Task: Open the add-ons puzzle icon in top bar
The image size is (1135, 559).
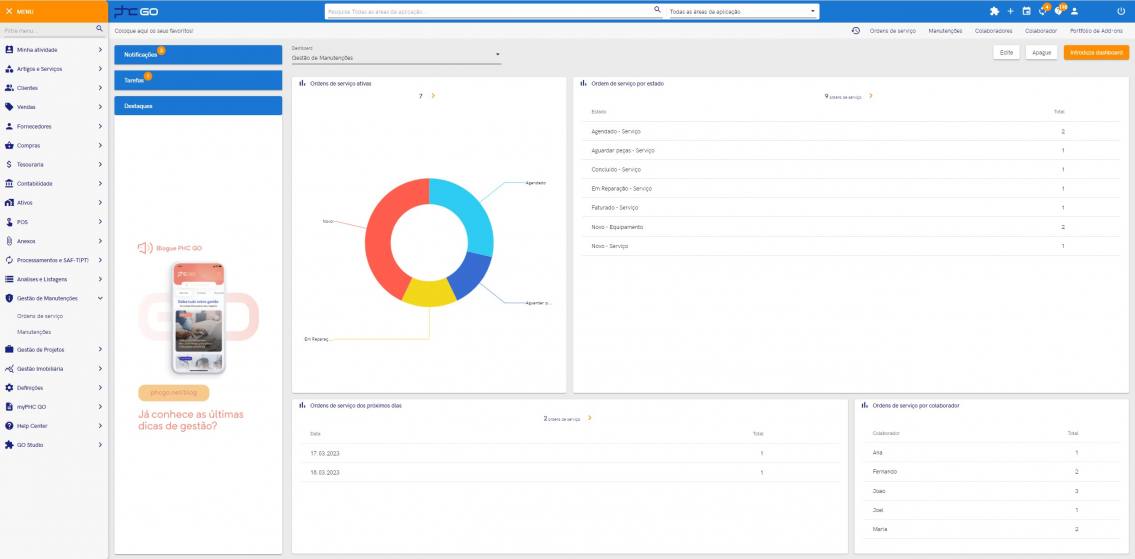Action: click(994, 12)
